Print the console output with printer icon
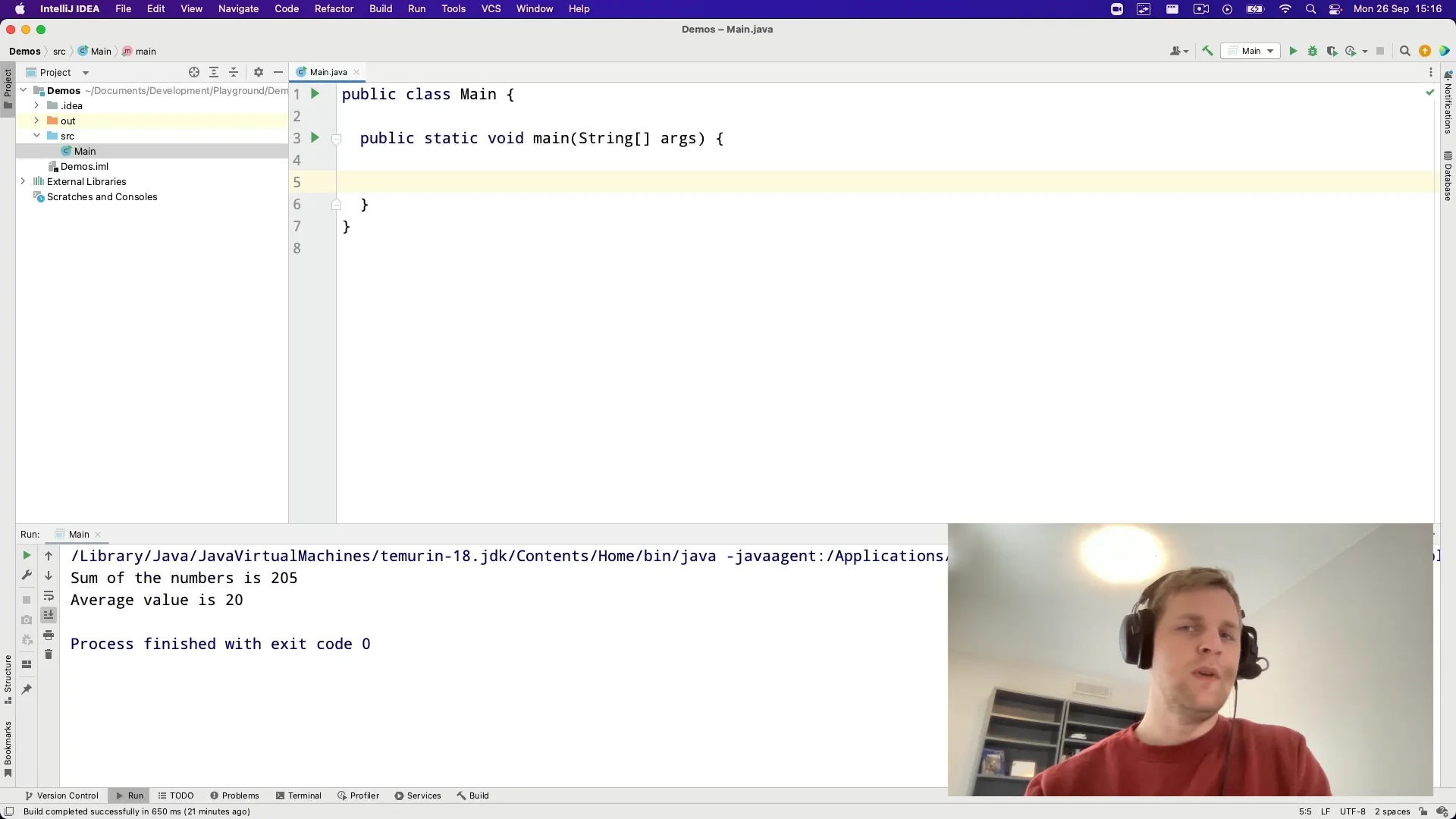Image resolution: width=1456 pixels, height=819 pixels. [49, 635]
